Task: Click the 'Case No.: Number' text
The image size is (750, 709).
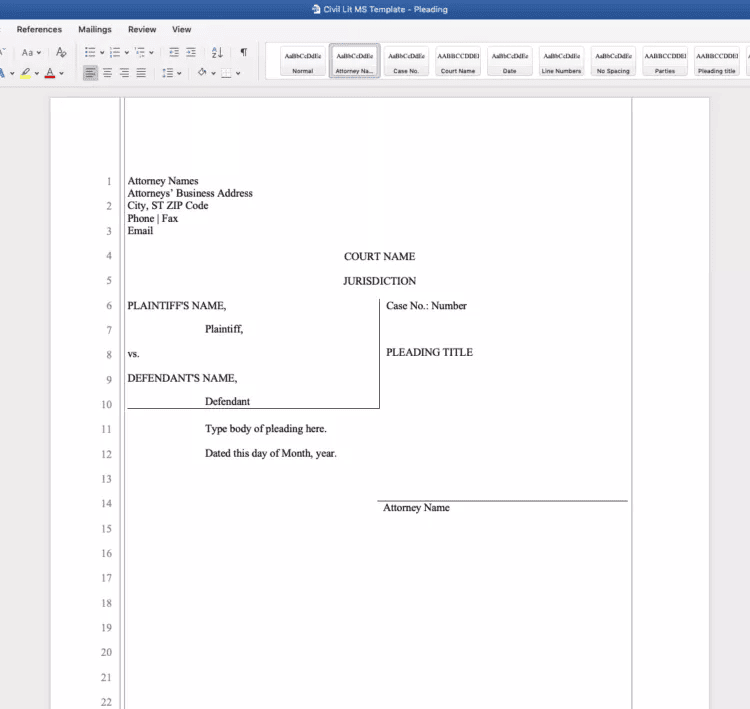Action: tap(426, 306)
